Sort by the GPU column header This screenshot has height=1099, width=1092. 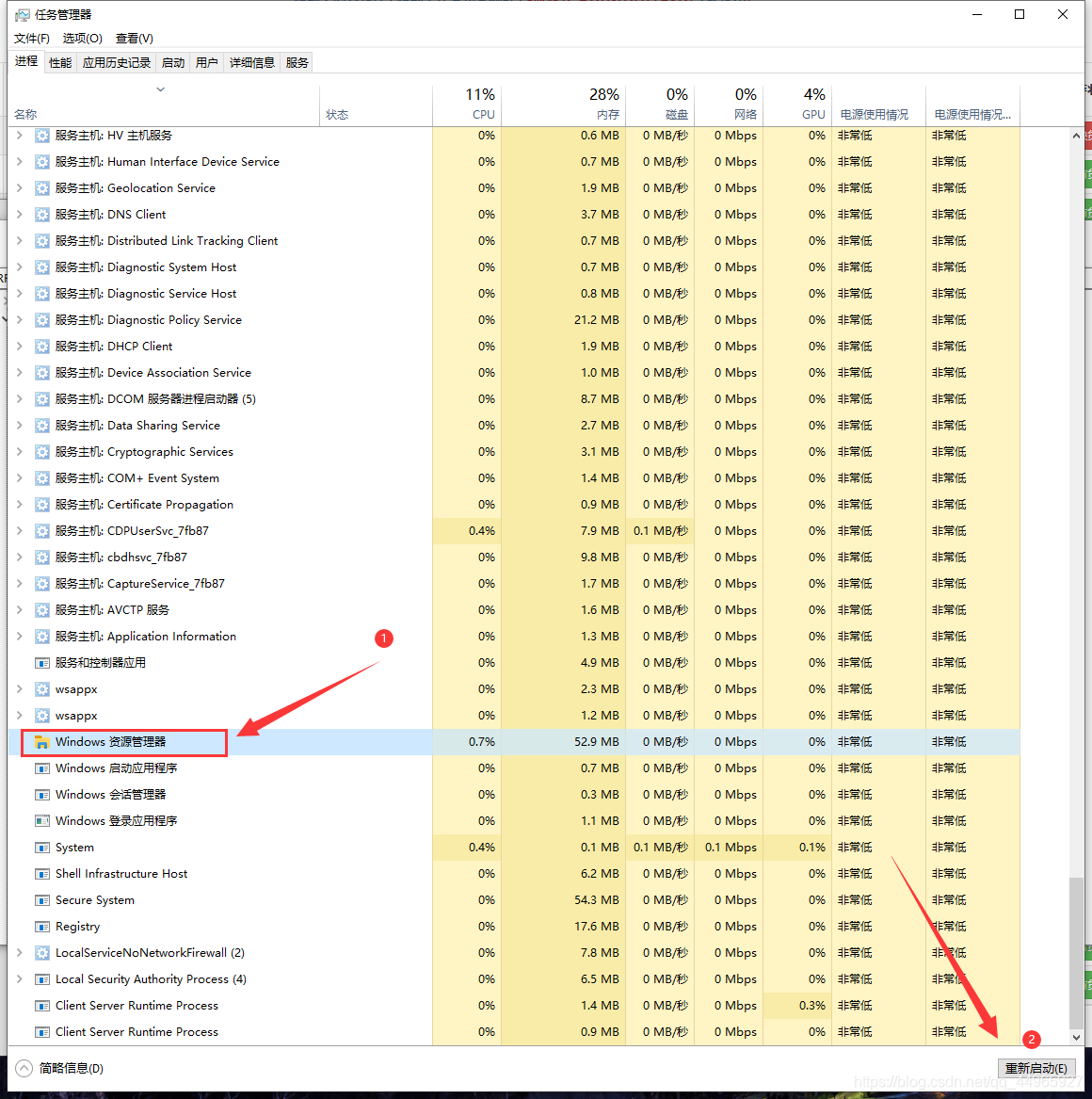[797, 105]
